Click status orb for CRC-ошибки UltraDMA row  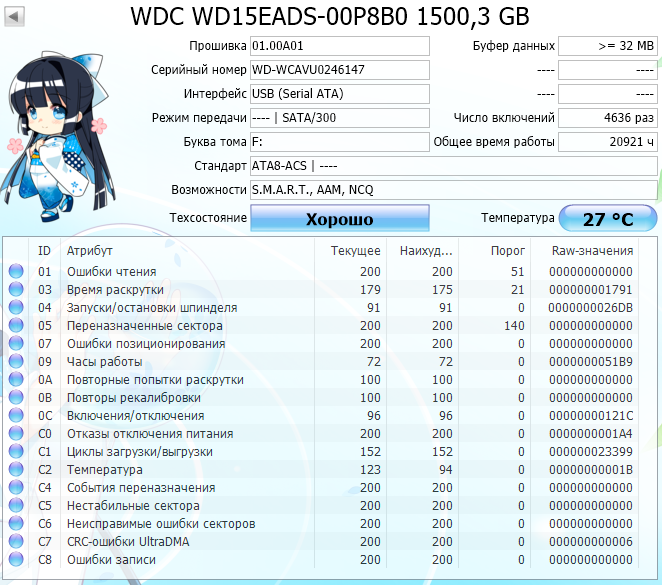pyautogui.click(x=16, y=542)
